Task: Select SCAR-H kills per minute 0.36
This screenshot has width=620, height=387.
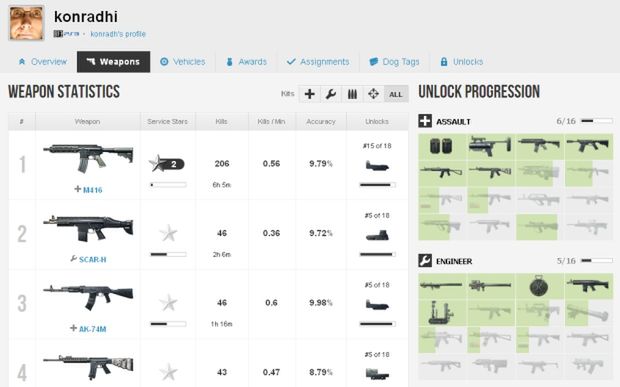Action: tap(271, 233)
